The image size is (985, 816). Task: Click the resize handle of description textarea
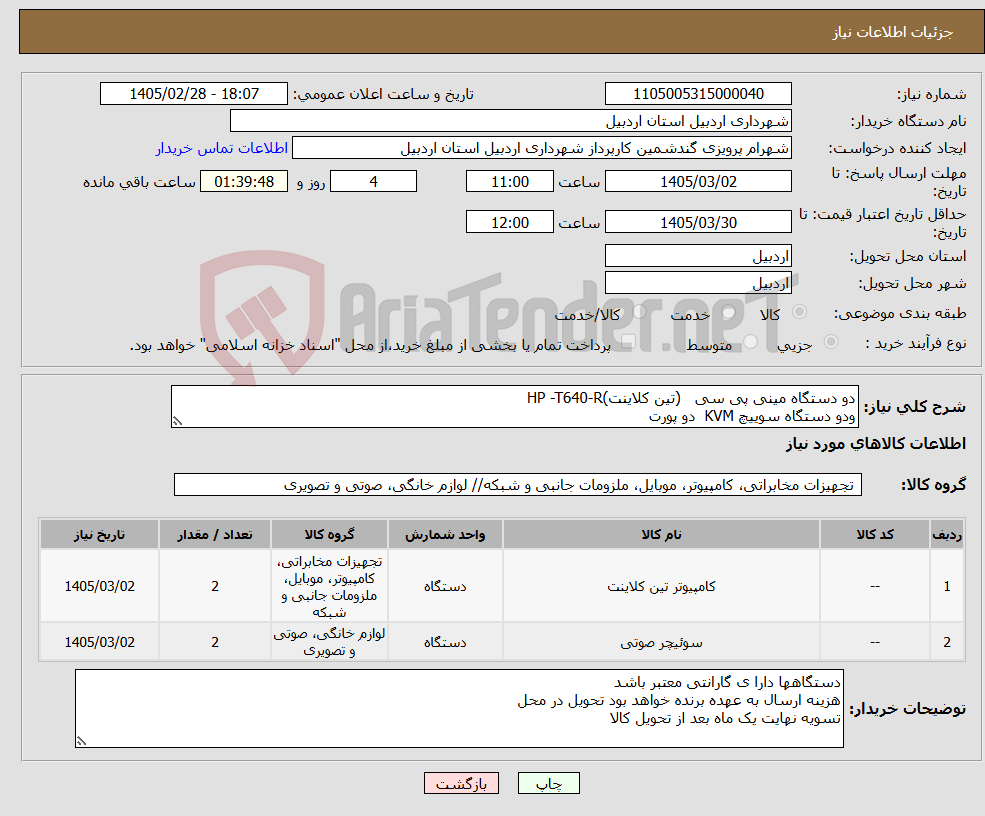(x=177, y=422)
